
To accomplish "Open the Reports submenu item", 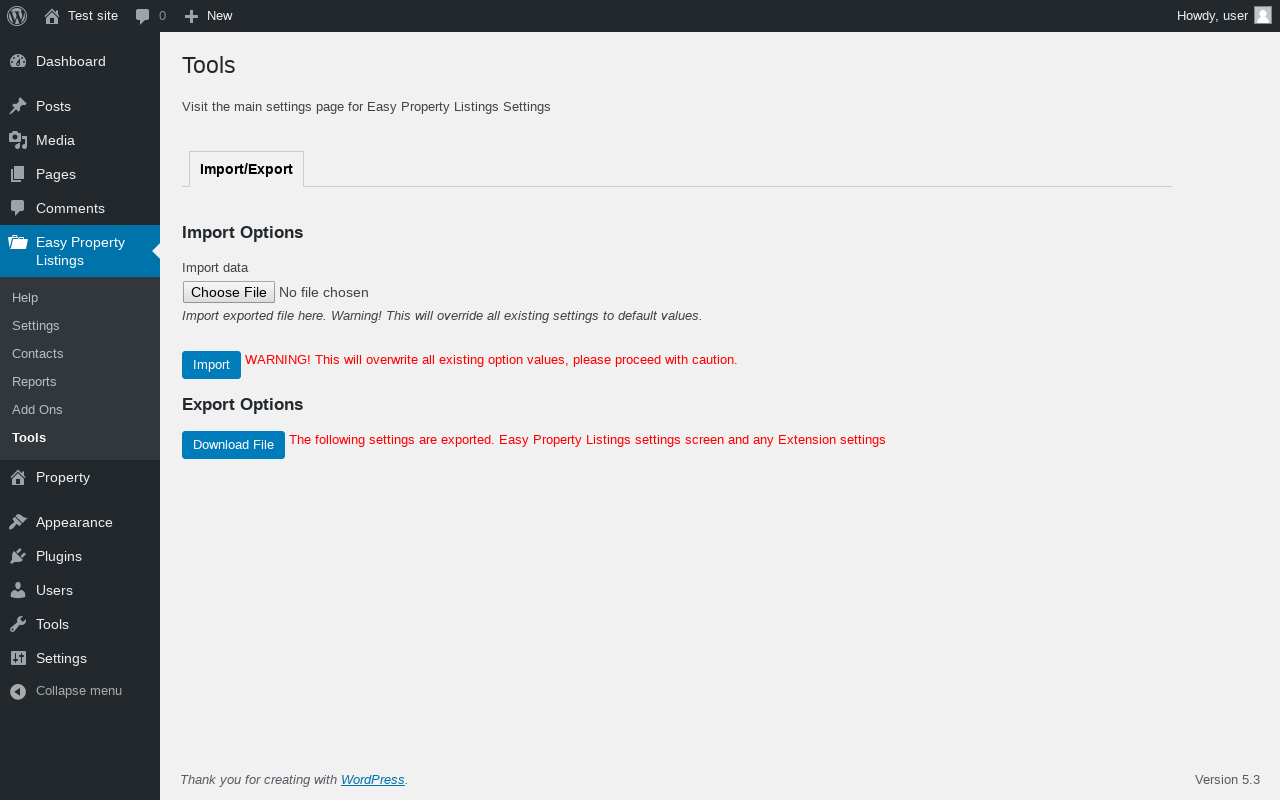I will point(34,382).
